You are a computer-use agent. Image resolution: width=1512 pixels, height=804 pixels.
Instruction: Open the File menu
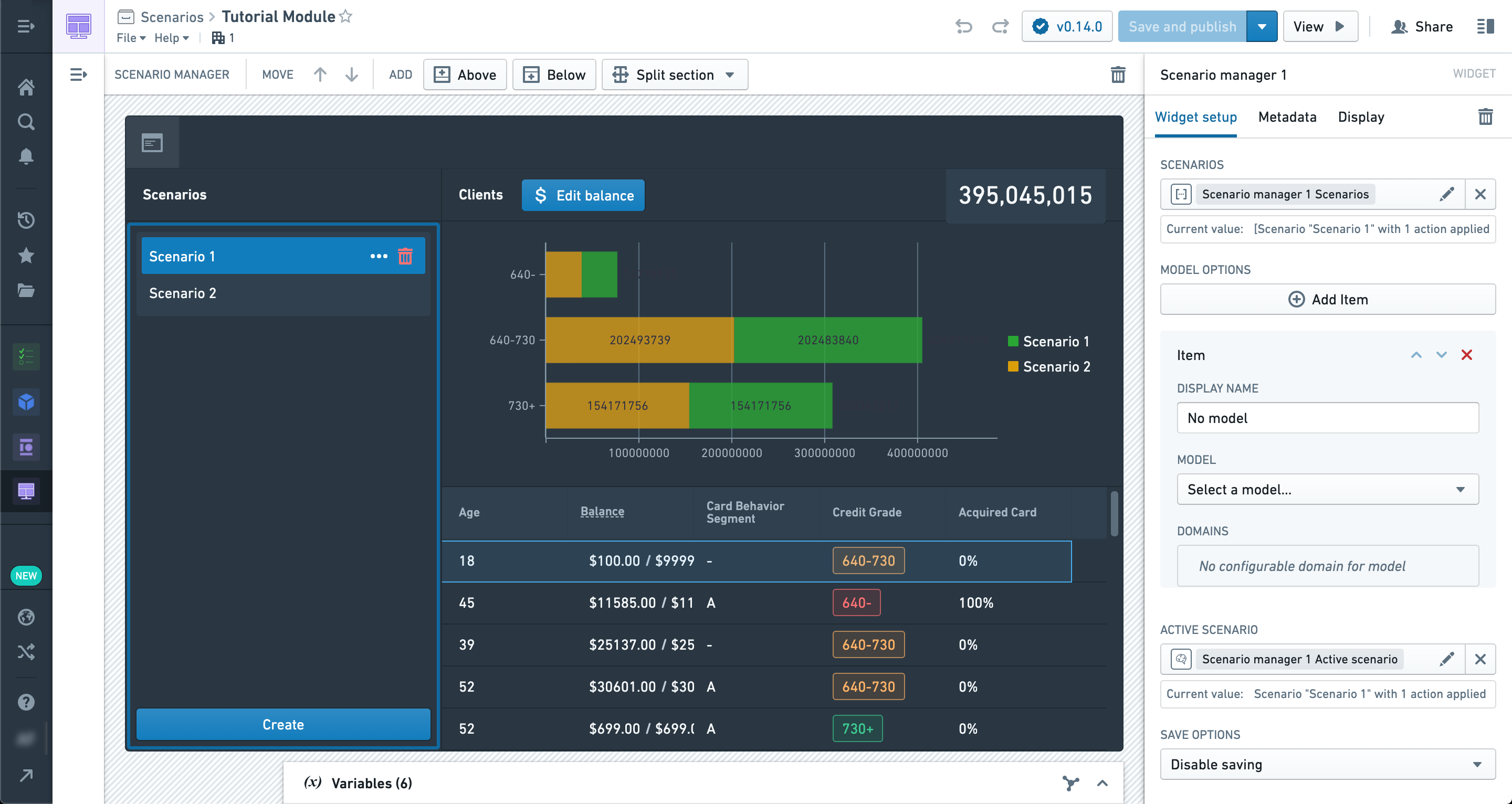click(131, 38)
